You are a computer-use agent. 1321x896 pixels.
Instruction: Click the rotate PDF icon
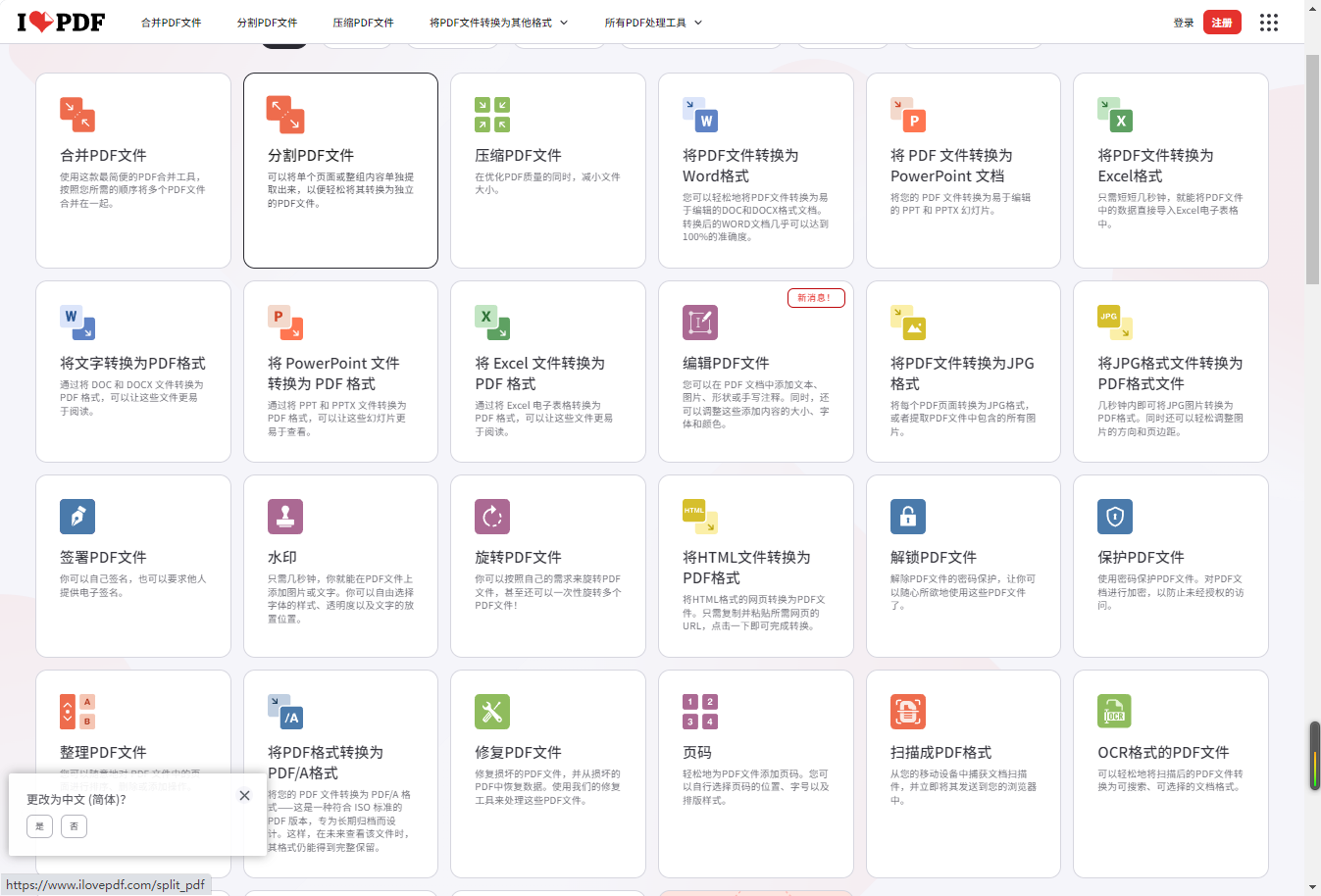pyautogui.click(x=492, y=517)
